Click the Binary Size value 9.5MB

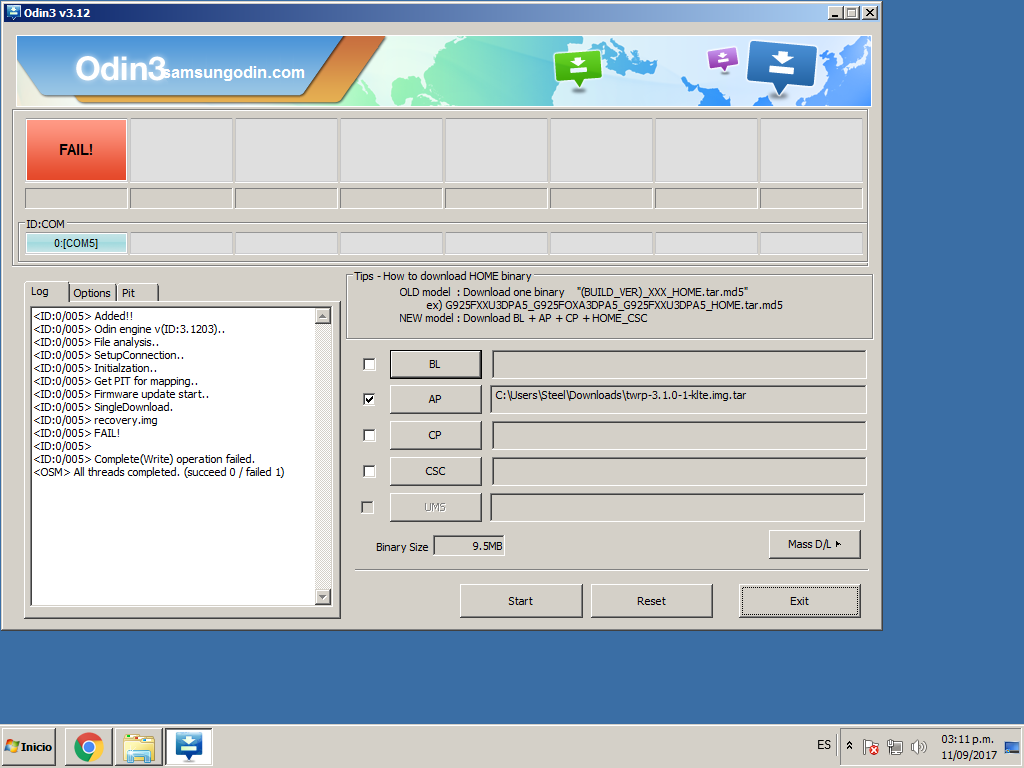pyautogui.click(x=469, y=546)
